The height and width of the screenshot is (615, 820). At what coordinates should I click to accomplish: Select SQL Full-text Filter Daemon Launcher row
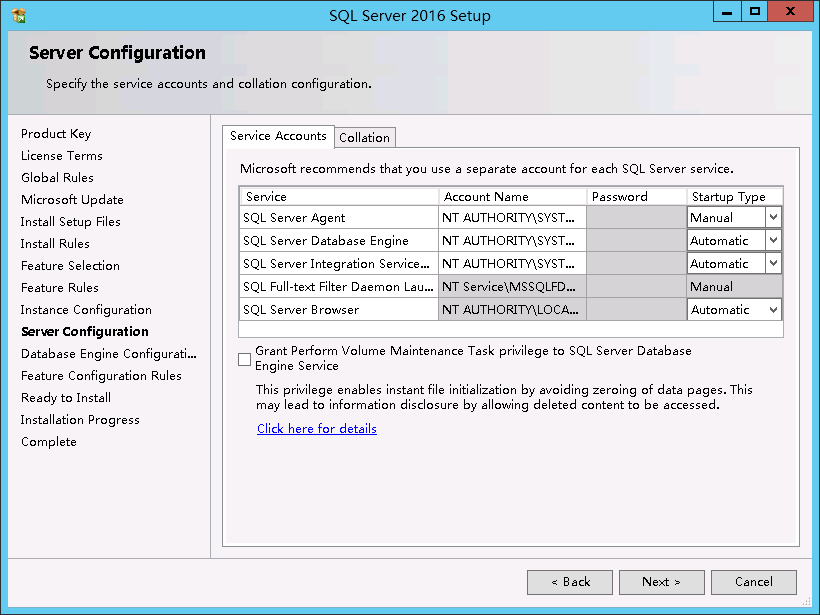coord(339,286)
